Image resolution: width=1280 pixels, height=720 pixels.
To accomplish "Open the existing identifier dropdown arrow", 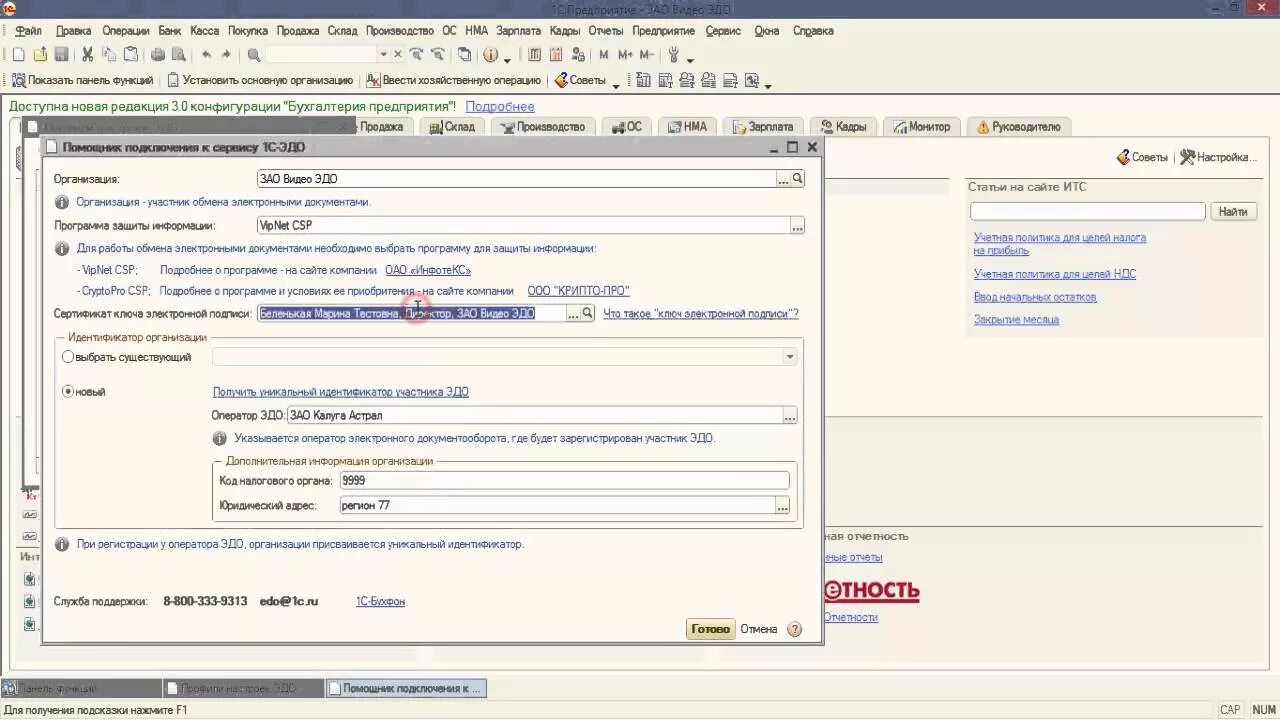I will 789,357.
